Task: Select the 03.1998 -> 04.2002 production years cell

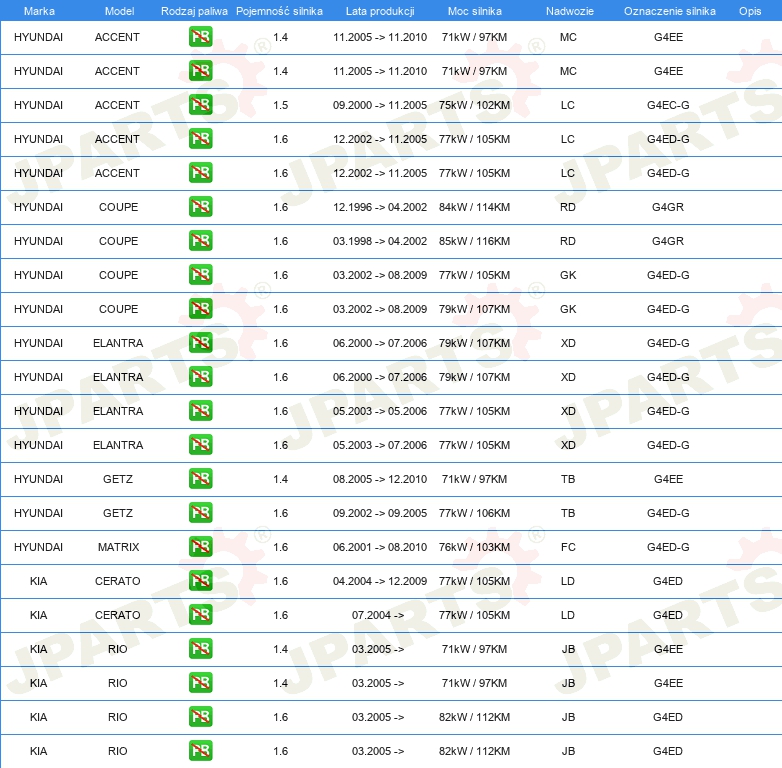Action: (x=380, y=241)
